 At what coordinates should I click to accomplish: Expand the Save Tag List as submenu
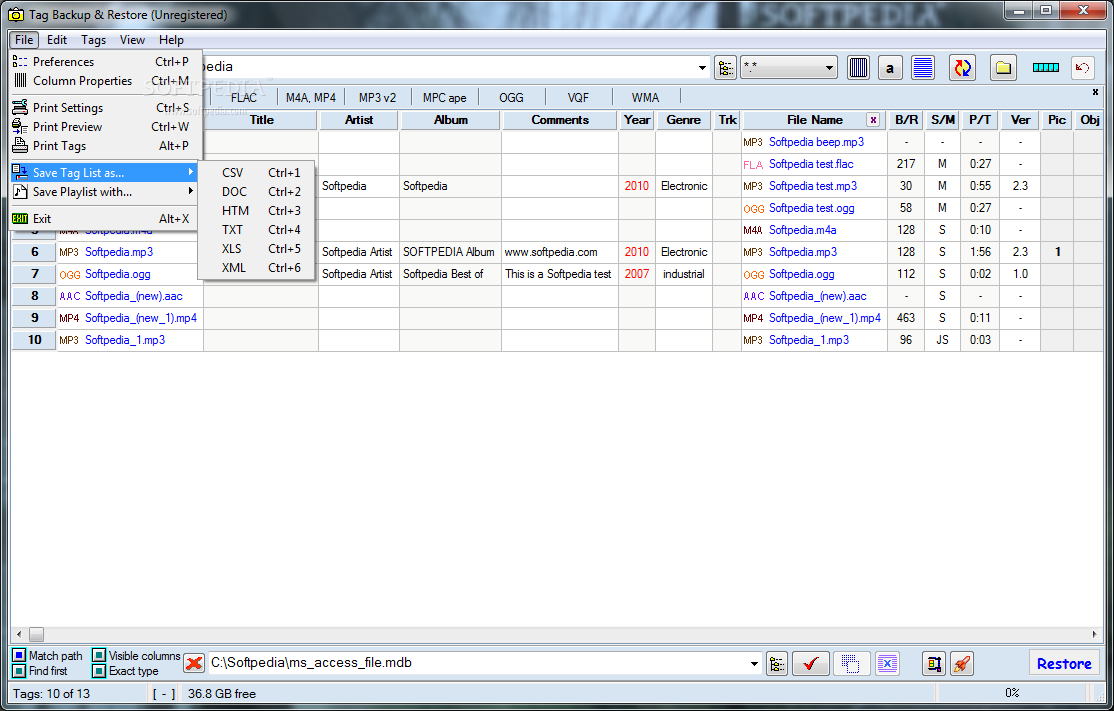[105, 173]
